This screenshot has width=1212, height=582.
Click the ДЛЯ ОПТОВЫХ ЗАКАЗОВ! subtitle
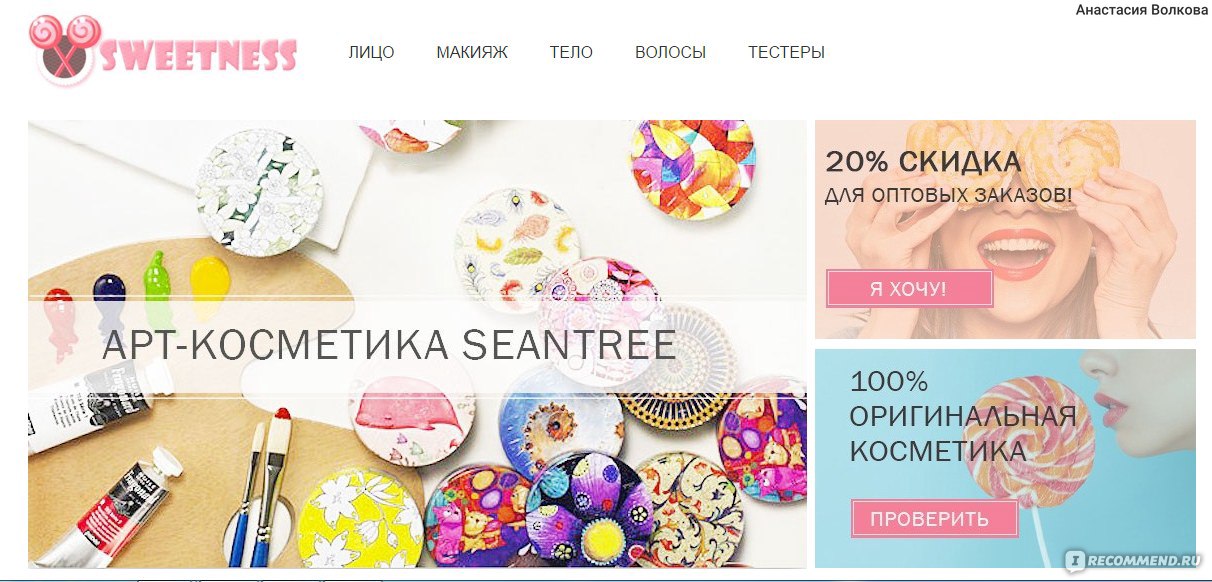click(949, 194)
